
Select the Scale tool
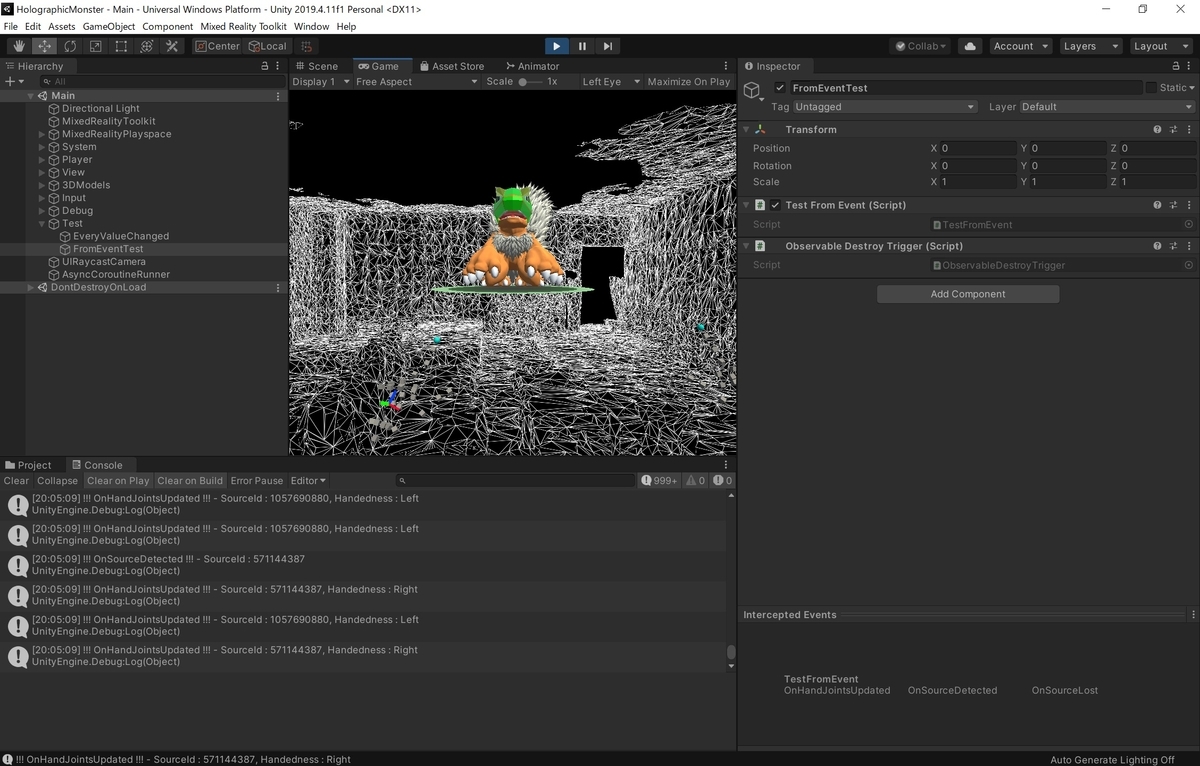(96, 46)
